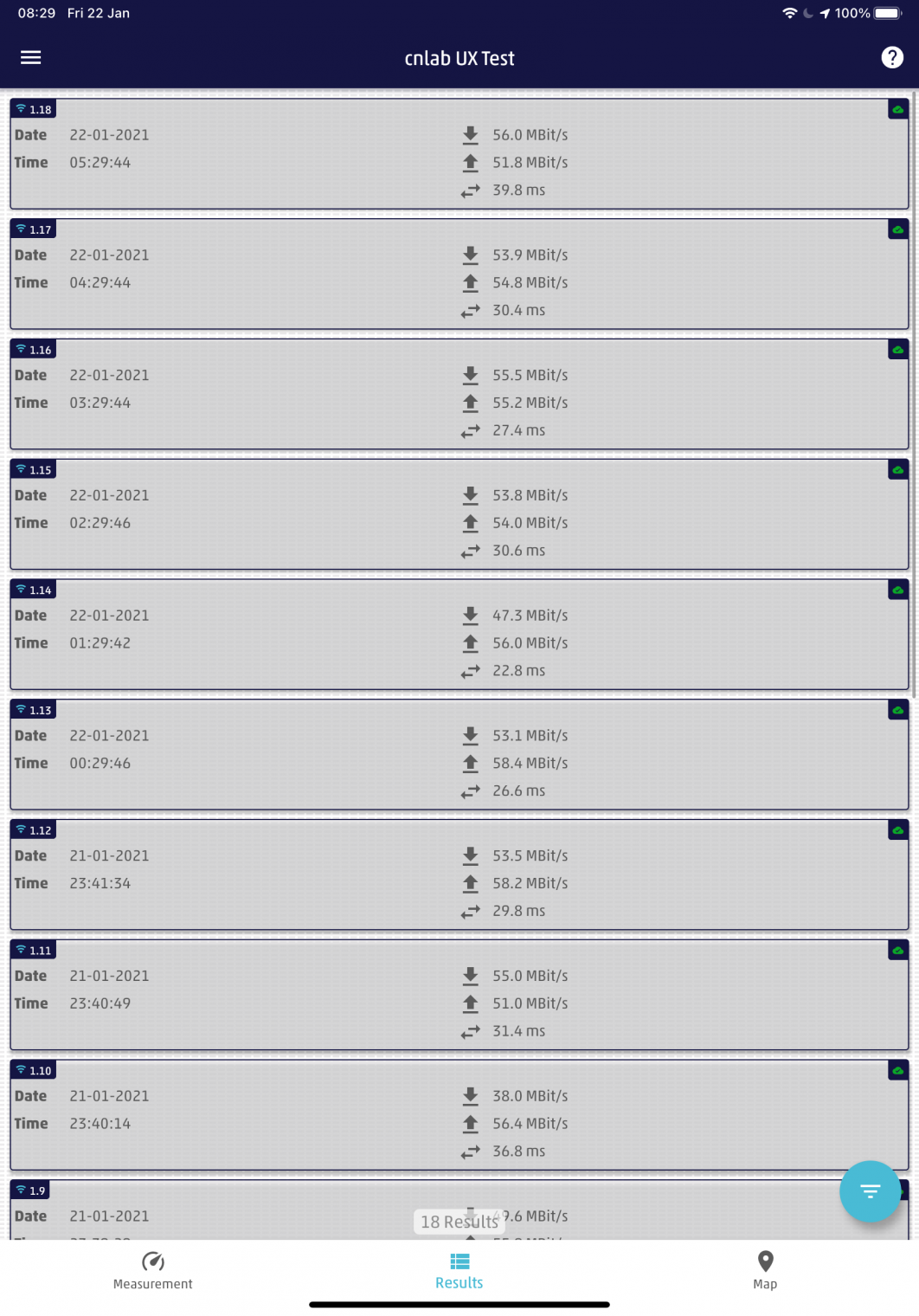Open result 1.10 with 38.0 MBit/s download

pos(260,1124)
